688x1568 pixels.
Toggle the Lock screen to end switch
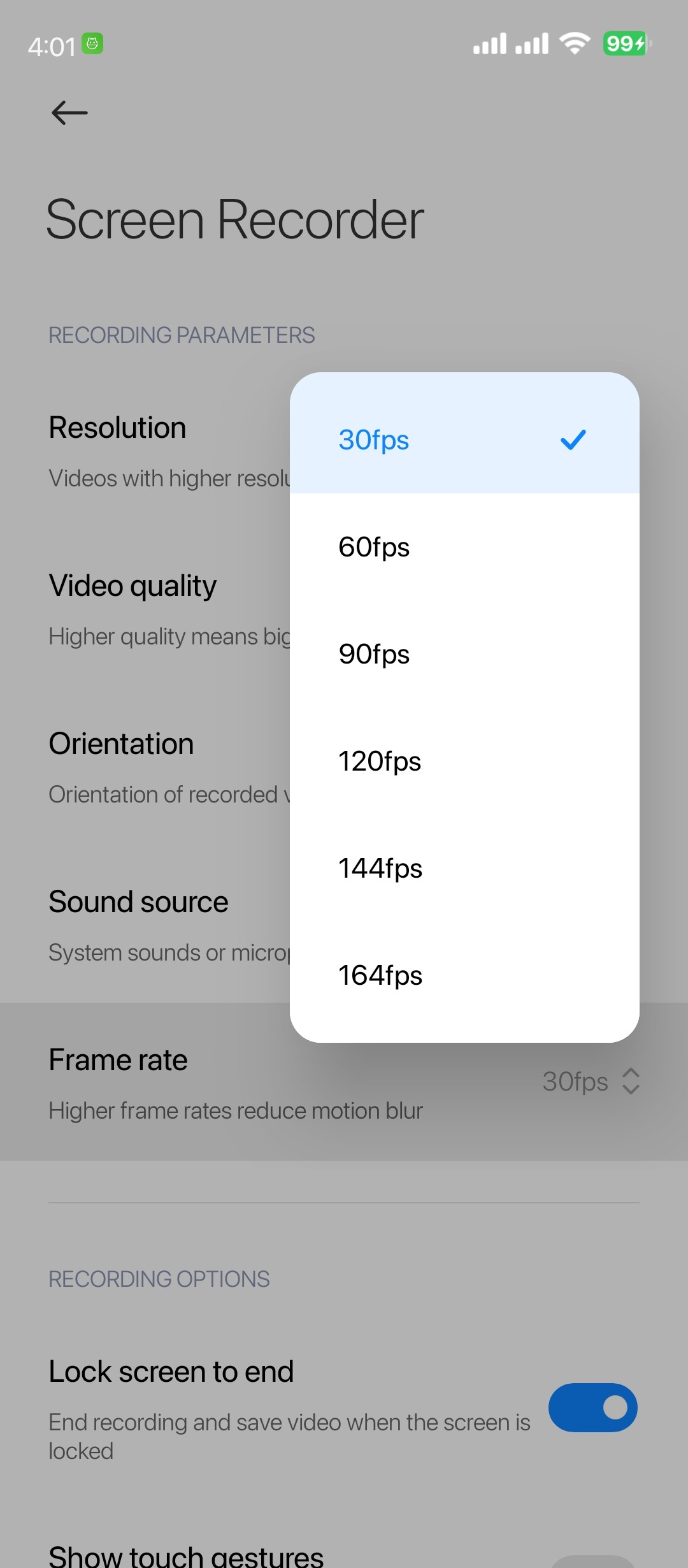tap(592, 1407)
